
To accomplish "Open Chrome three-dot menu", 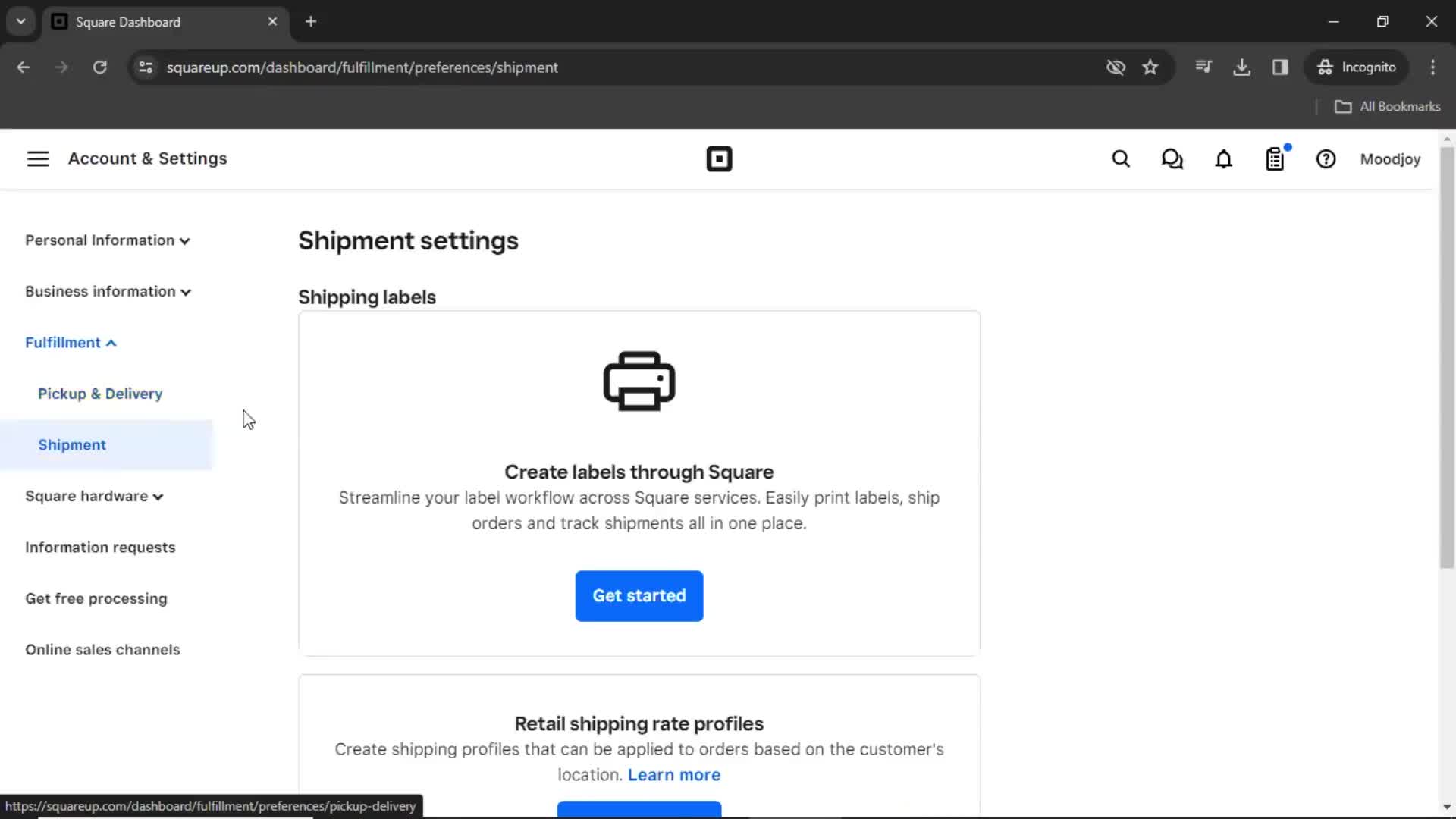I will (1432, 67).
